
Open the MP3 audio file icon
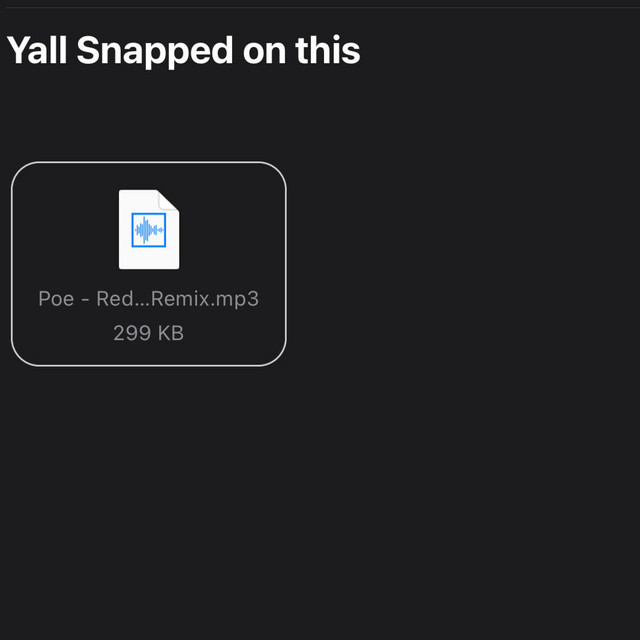click(x=149, y=229)
